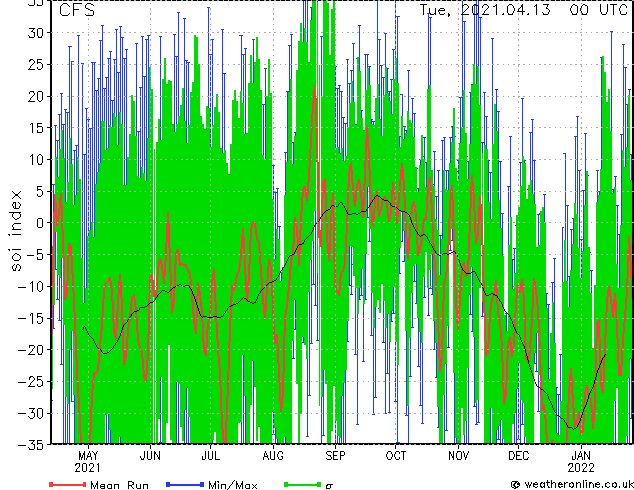The height and width of the screenshot is (490, 634).
Task: Click the y-axis value -35
Action: click(31, 445)
